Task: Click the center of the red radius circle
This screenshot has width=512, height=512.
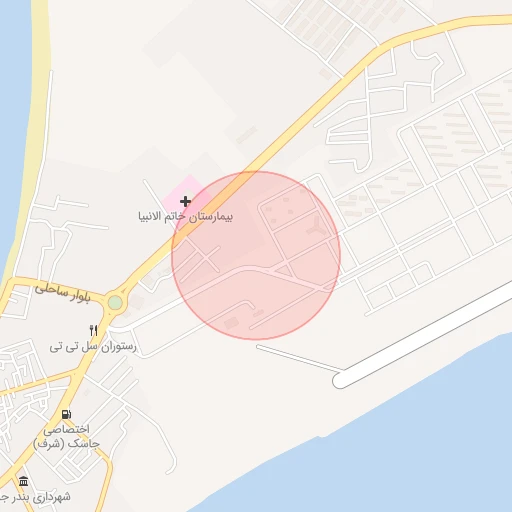Action: click(256, 256)
